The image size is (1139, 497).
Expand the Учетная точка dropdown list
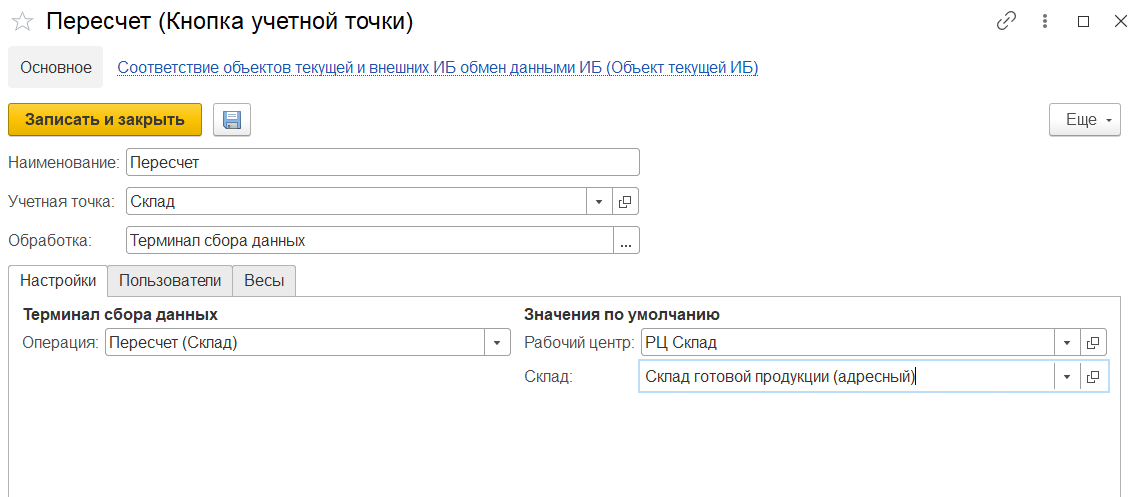599,202
